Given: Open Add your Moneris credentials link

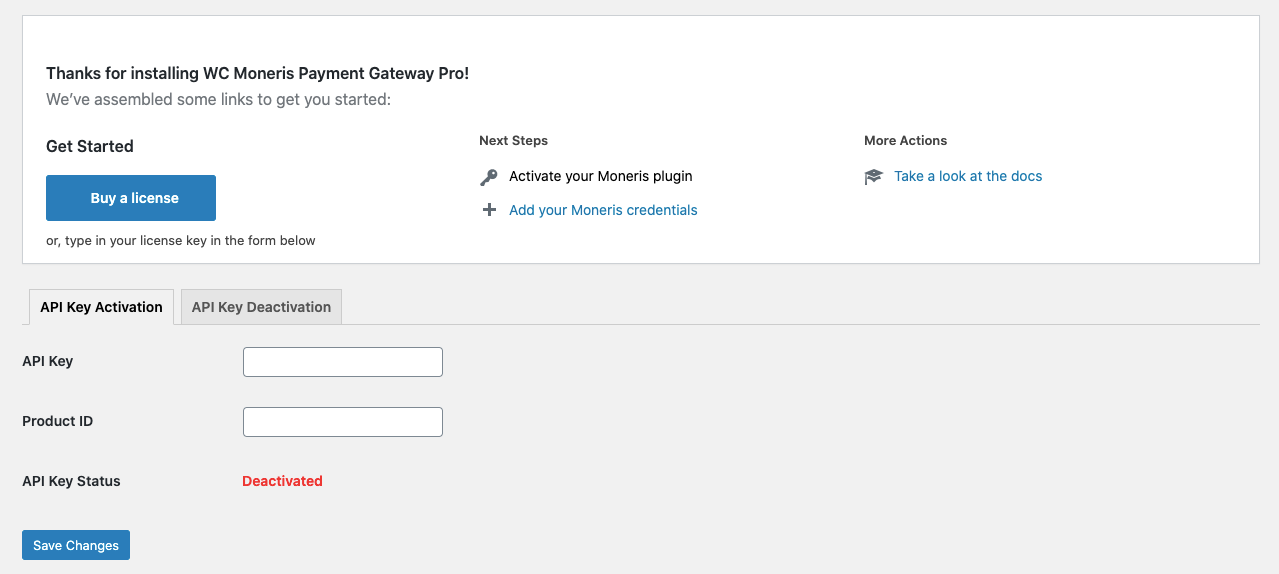Looking at the screenshot, I should 603,210.
